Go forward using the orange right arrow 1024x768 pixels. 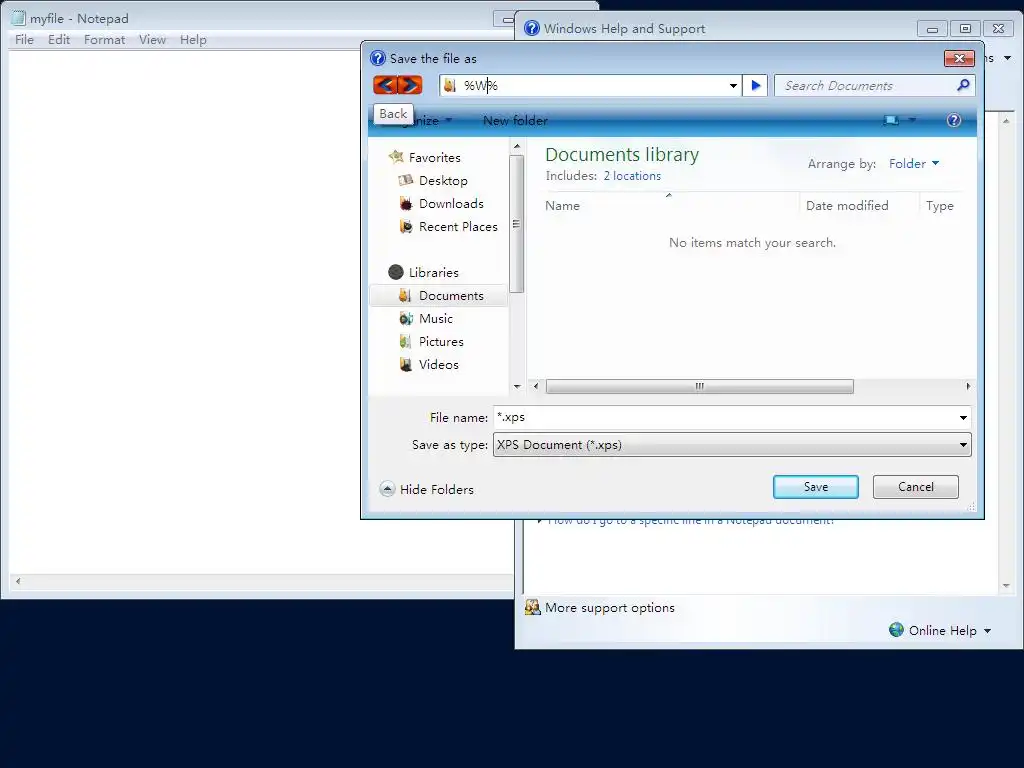[410, 85]
